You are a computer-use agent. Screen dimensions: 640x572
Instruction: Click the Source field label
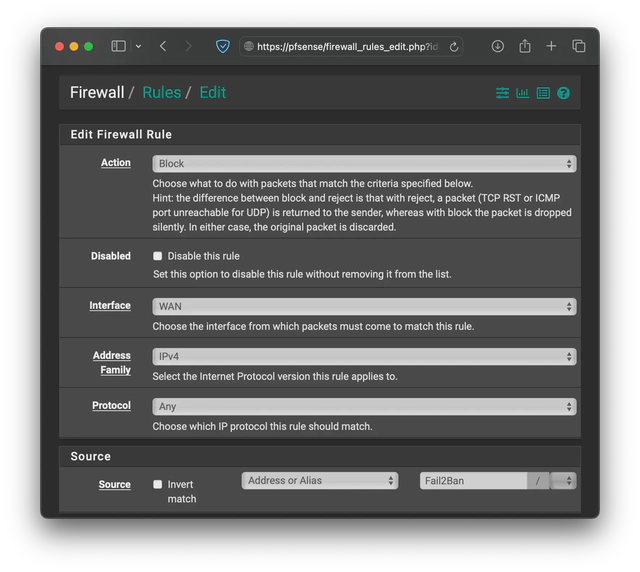coord(115,485)
